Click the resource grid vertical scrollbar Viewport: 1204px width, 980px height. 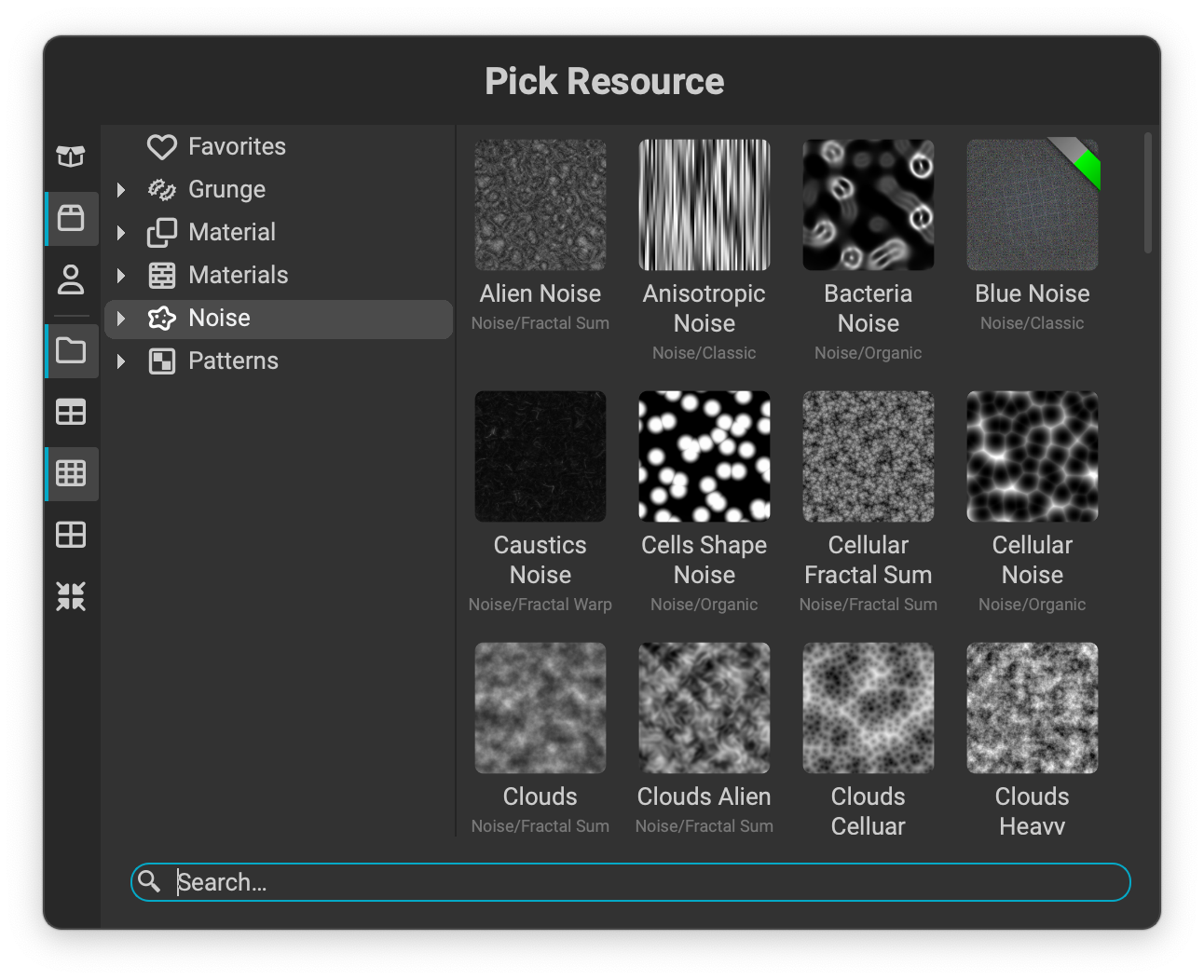pos(1148,192)
